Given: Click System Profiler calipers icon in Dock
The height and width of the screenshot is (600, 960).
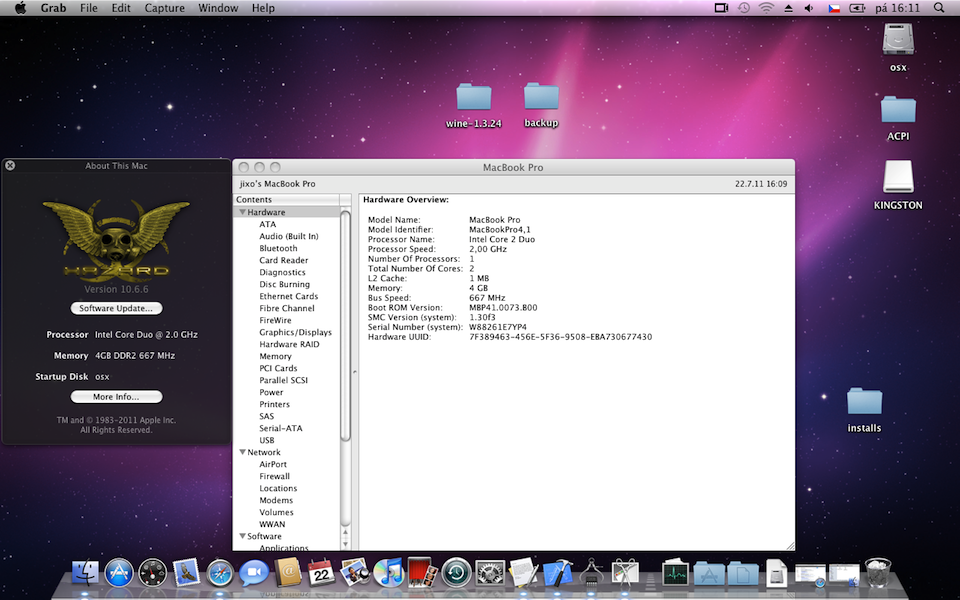Looking at the screenshot, I should (591, 573).
